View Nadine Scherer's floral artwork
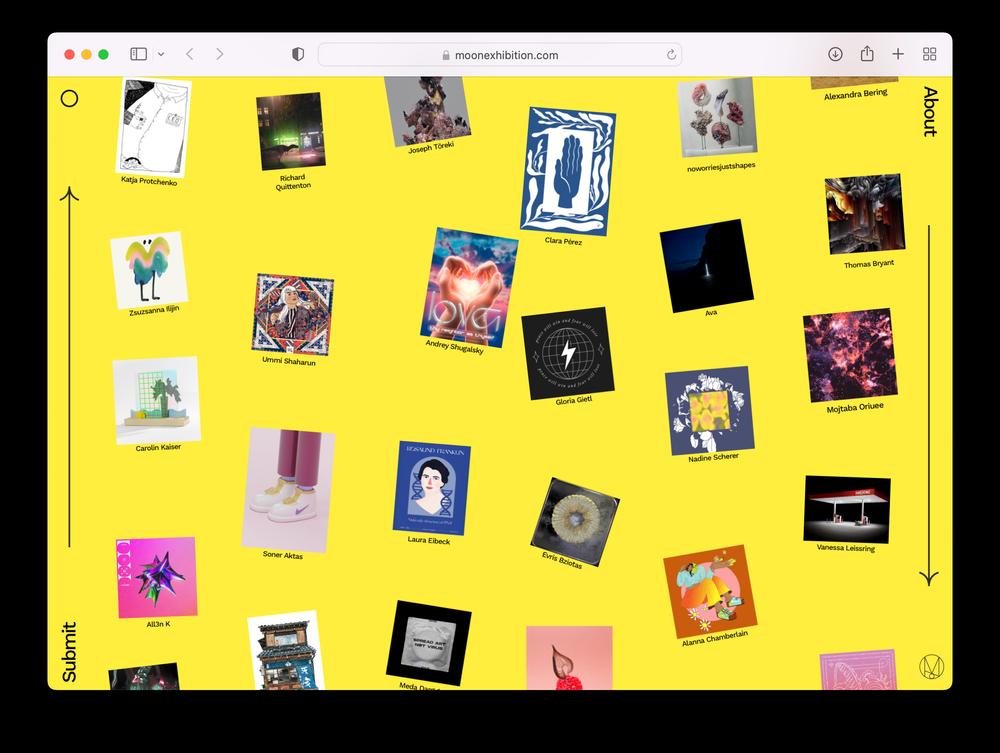This screenshot has width=1000, height=753. click(x=710, y=411)
